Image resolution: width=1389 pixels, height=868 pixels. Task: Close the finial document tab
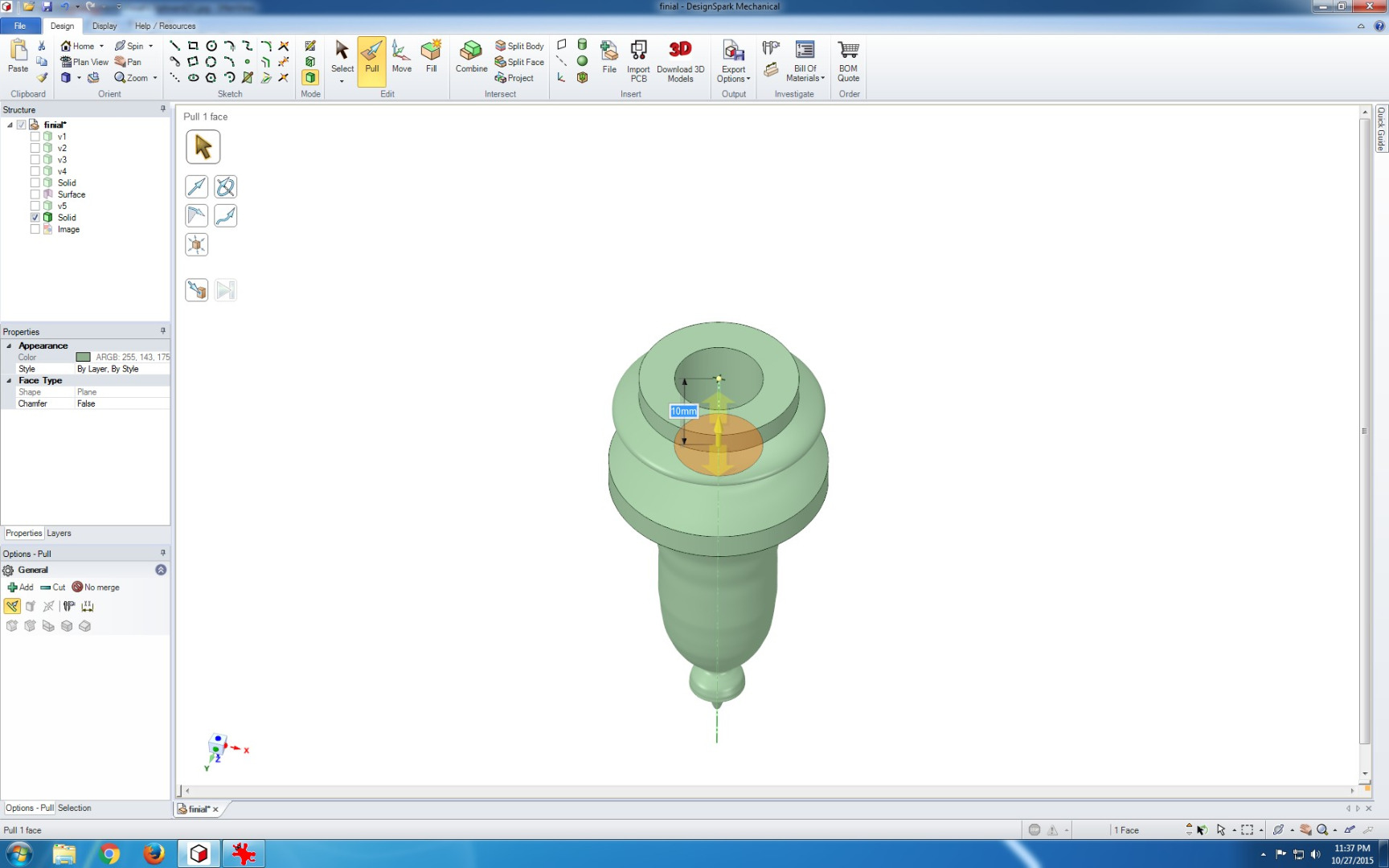(215, 809)
